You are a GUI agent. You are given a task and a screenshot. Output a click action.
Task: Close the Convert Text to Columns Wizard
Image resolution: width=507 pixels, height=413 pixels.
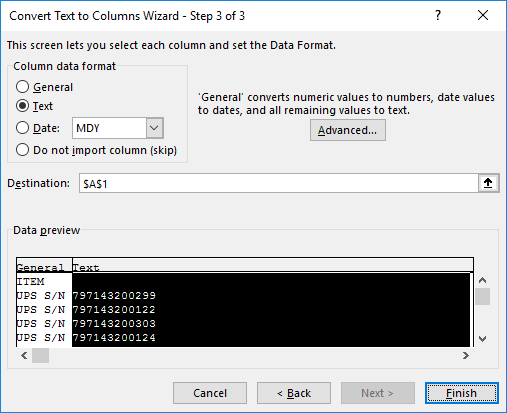483,15
